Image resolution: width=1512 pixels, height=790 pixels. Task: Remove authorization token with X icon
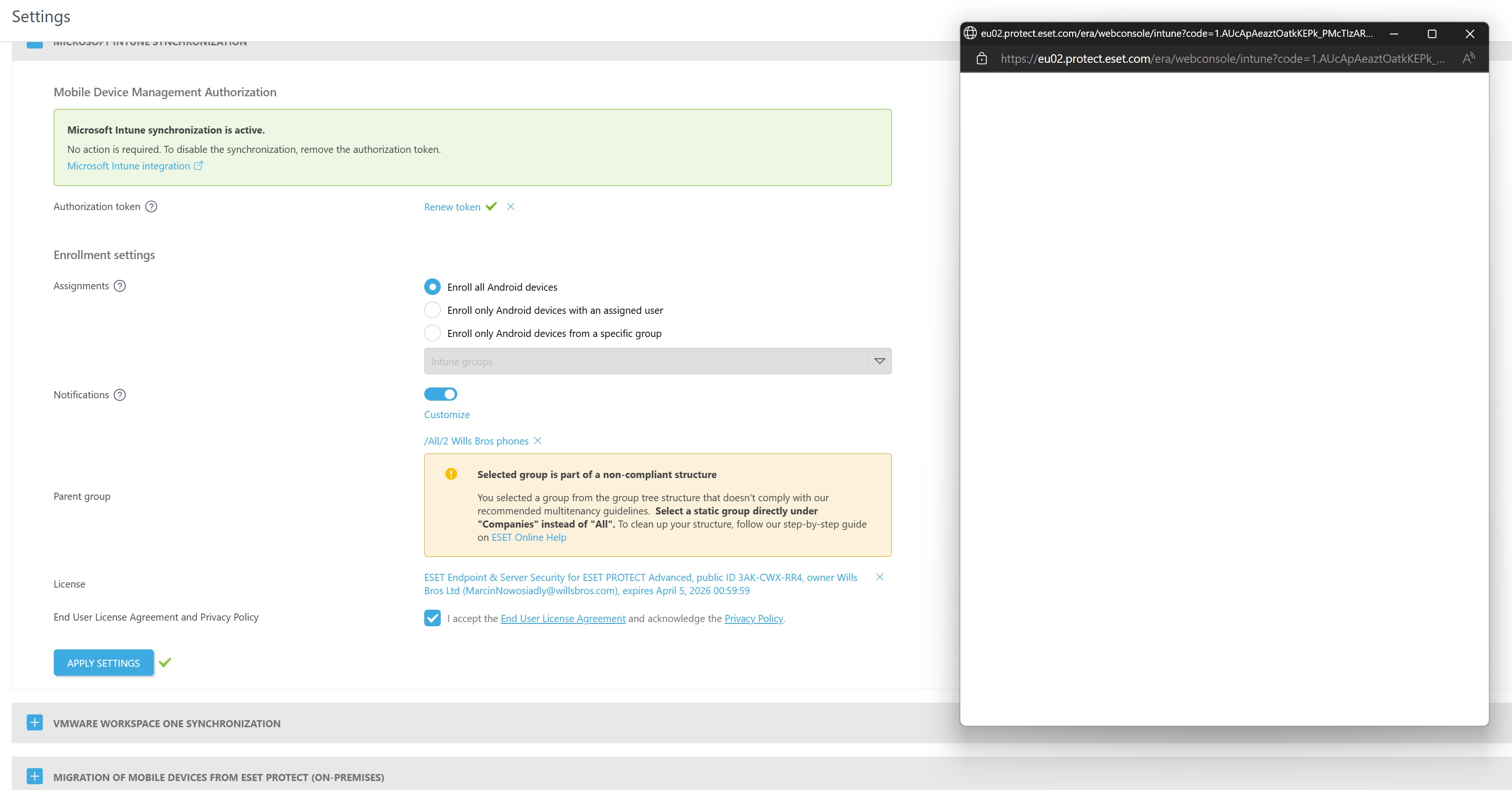(511, 207)
